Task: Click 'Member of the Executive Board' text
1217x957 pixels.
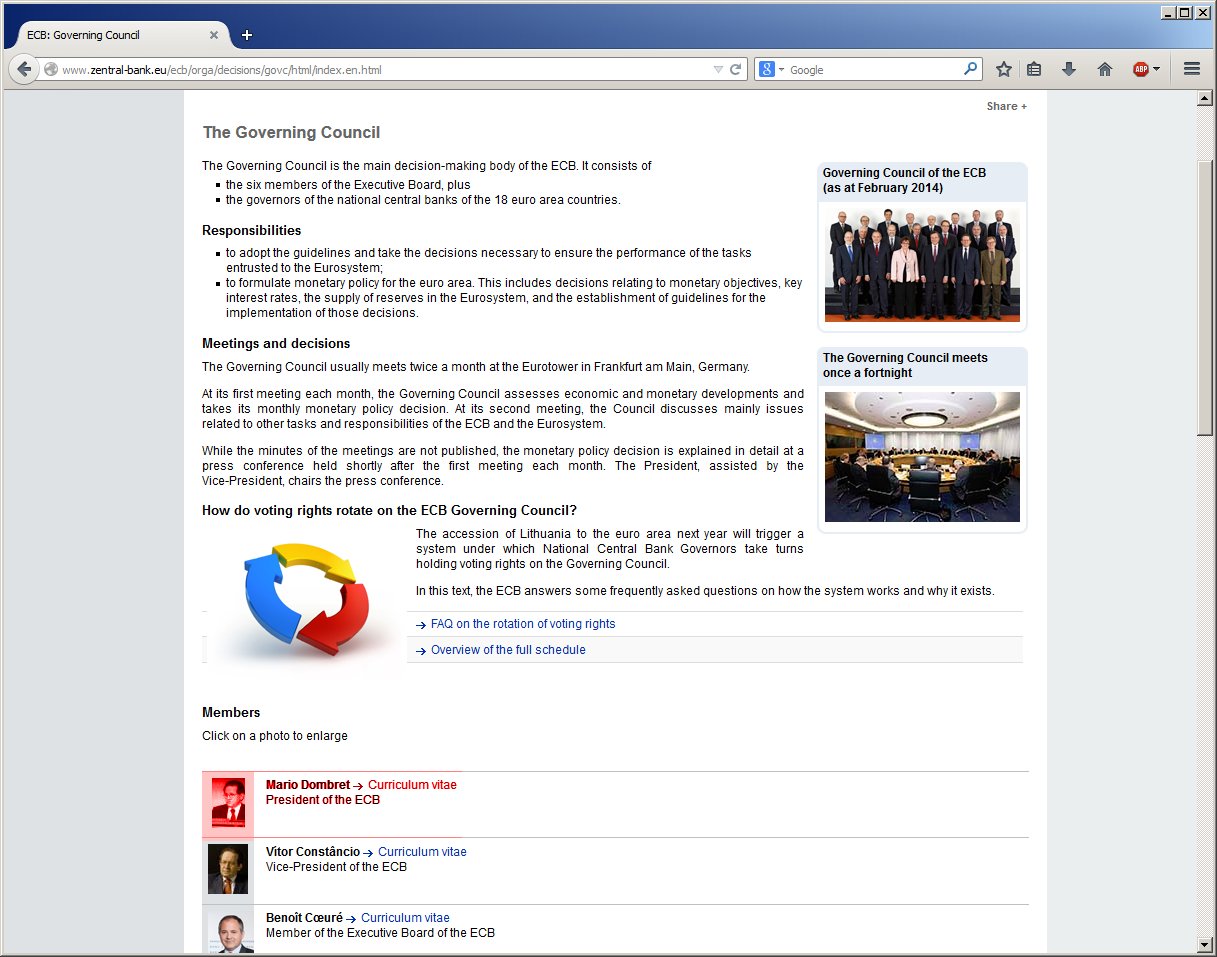Action: pos(380,933)
